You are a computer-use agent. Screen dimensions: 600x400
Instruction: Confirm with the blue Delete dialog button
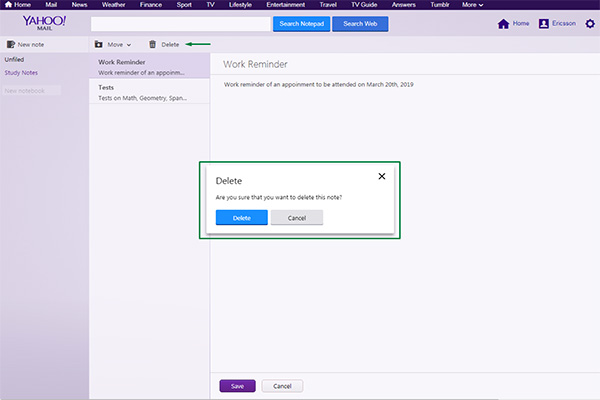pos(241,217)
